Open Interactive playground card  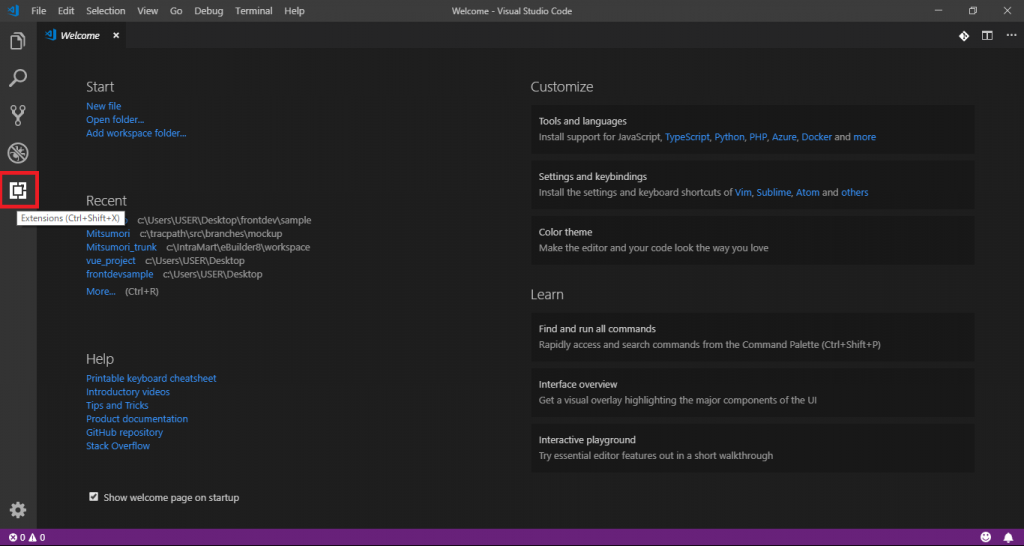pos(752,448)
